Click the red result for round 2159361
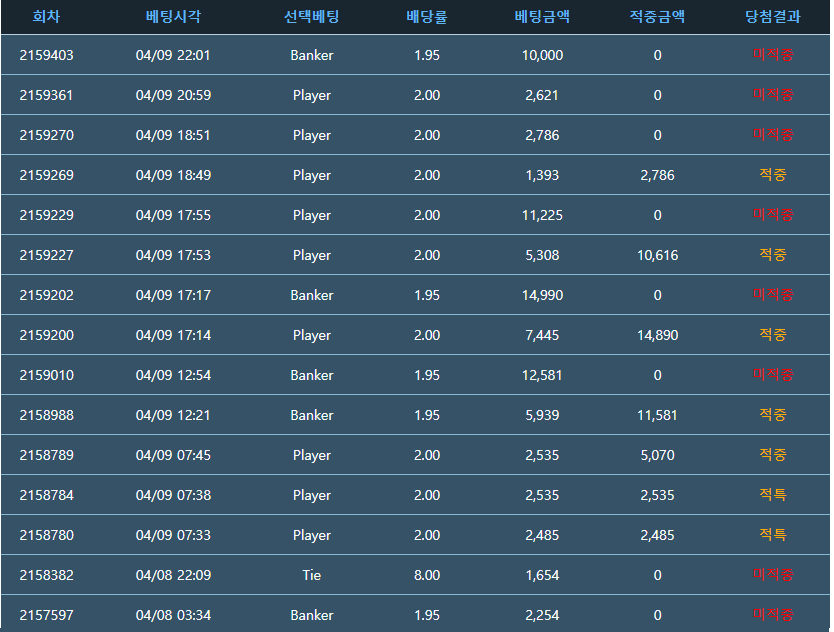This screenshot has width=834, height=632. pos(772,95)
